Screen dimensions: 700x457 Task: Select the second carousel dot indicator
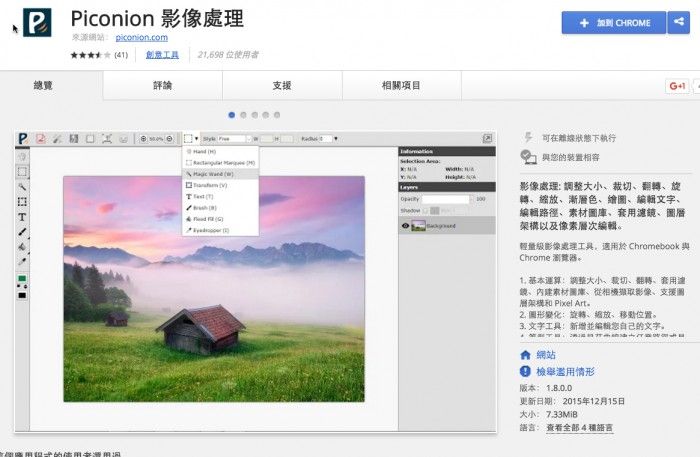point(244,115)
